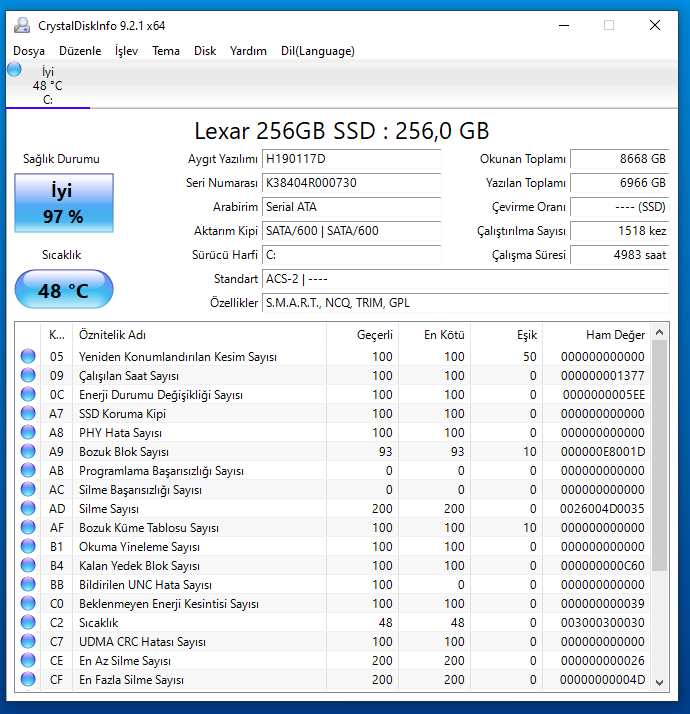
Task: Click status orb beside Silme Sayısı row
Action: click(28, 509)
